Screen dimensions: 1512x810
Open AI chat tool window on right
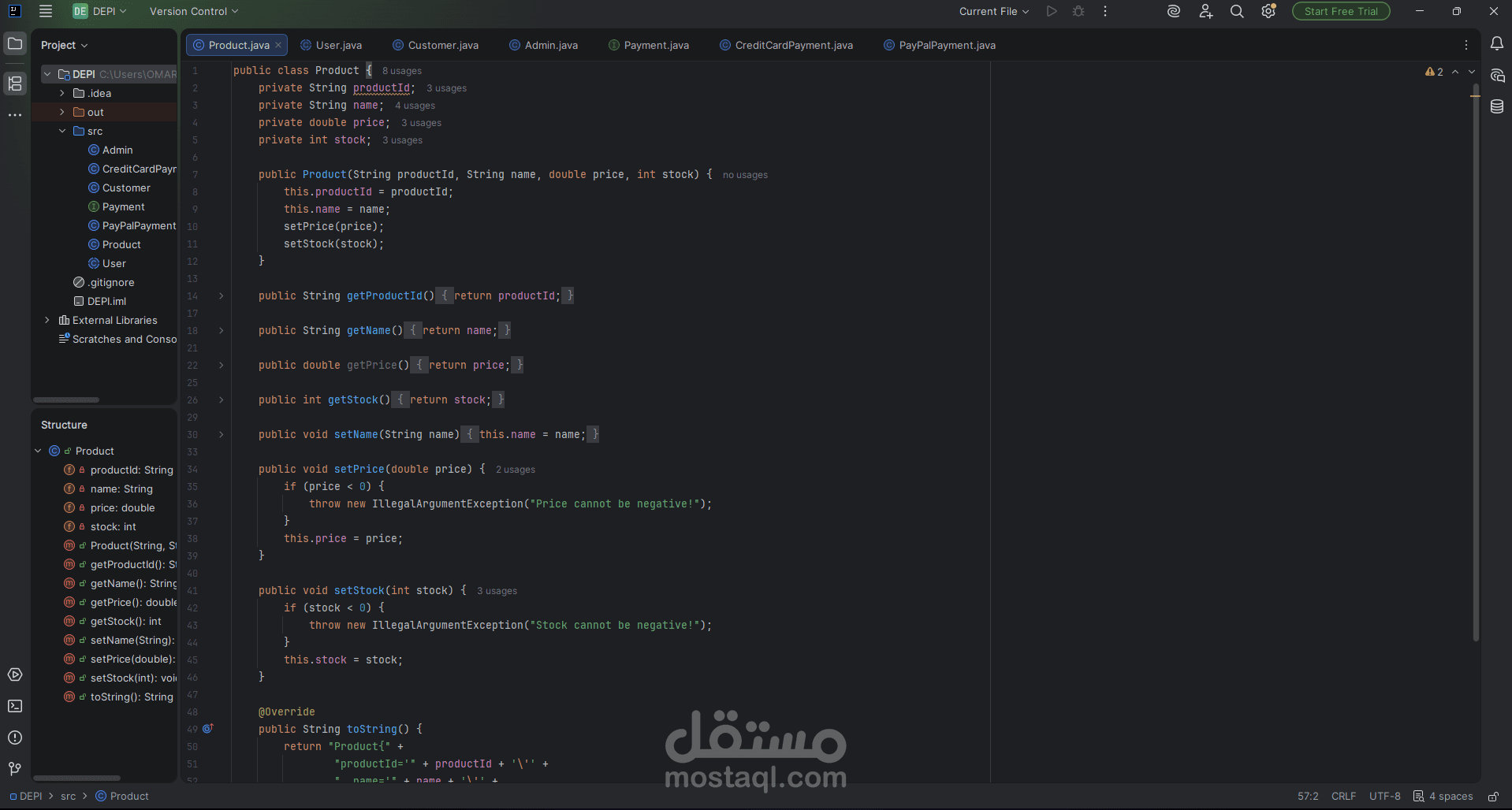click(1497, 76)
